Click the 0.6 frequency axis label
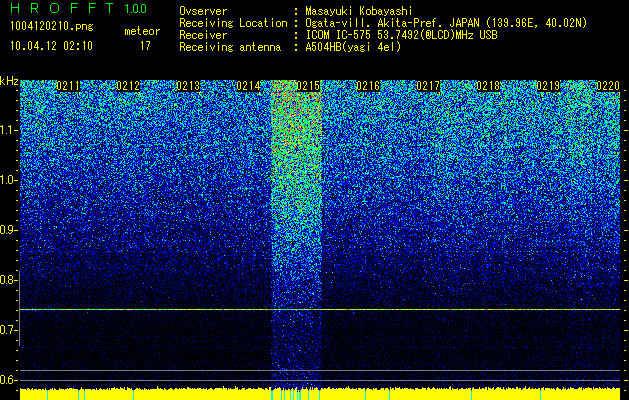 click(8, 380)
